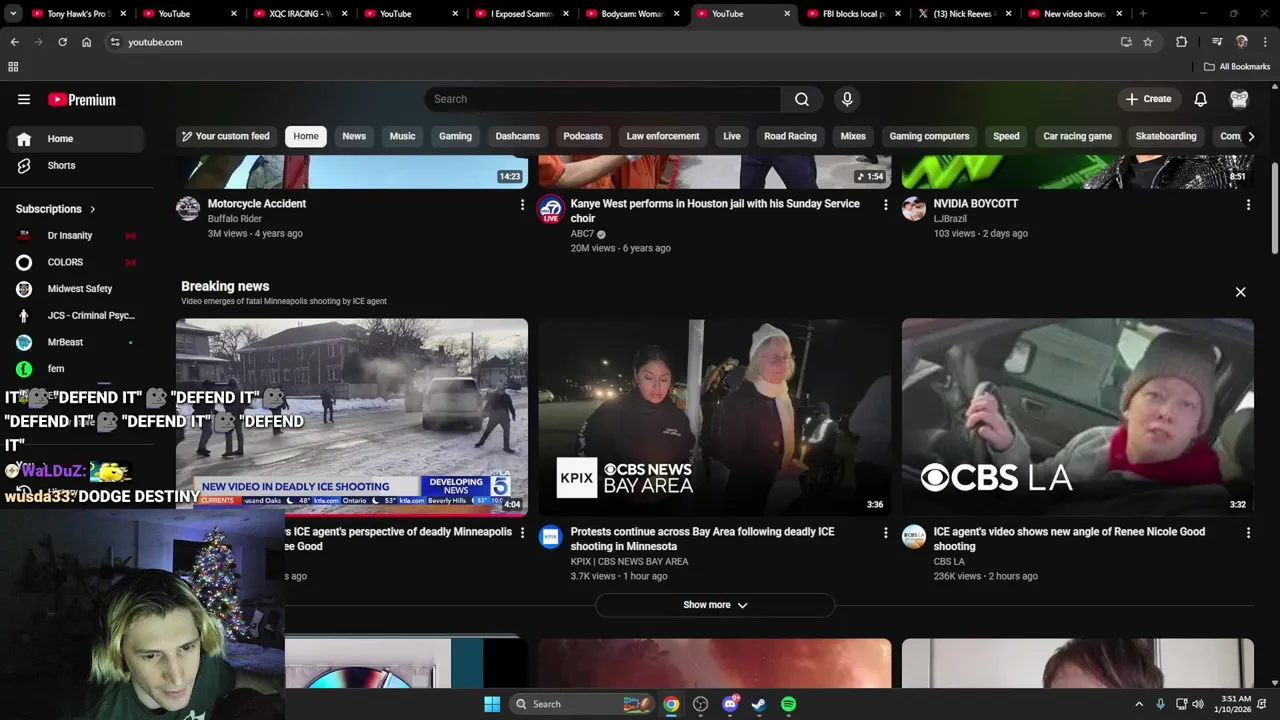The width and height of the screenshot is (1280, 720).
Task: Open options for Kanye West video
Action: click(885, 204)
